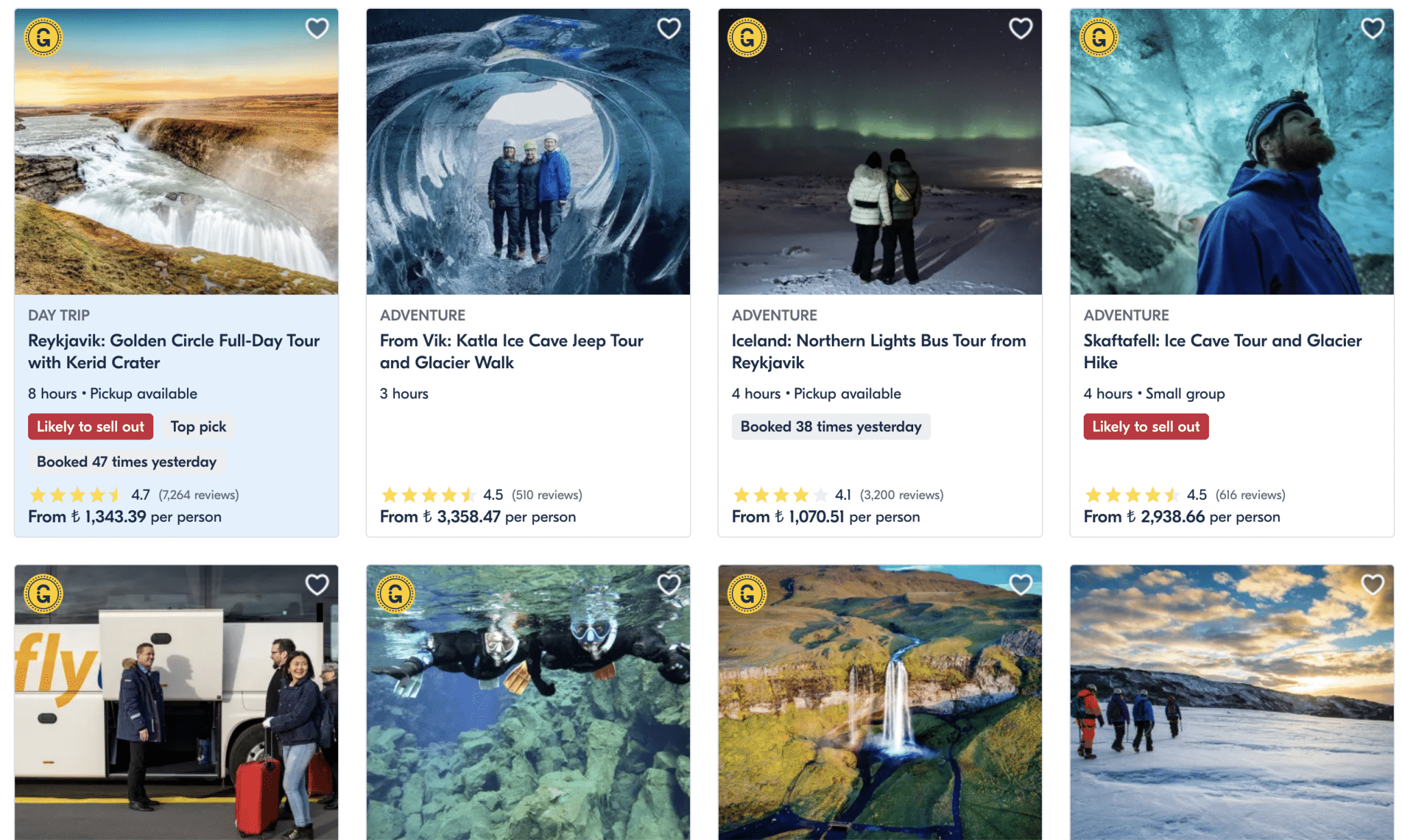The image size is (1402, 840).
Task: Toggle wishlist heart on Katla Ice Cave card
Action: tap(669, 29)
